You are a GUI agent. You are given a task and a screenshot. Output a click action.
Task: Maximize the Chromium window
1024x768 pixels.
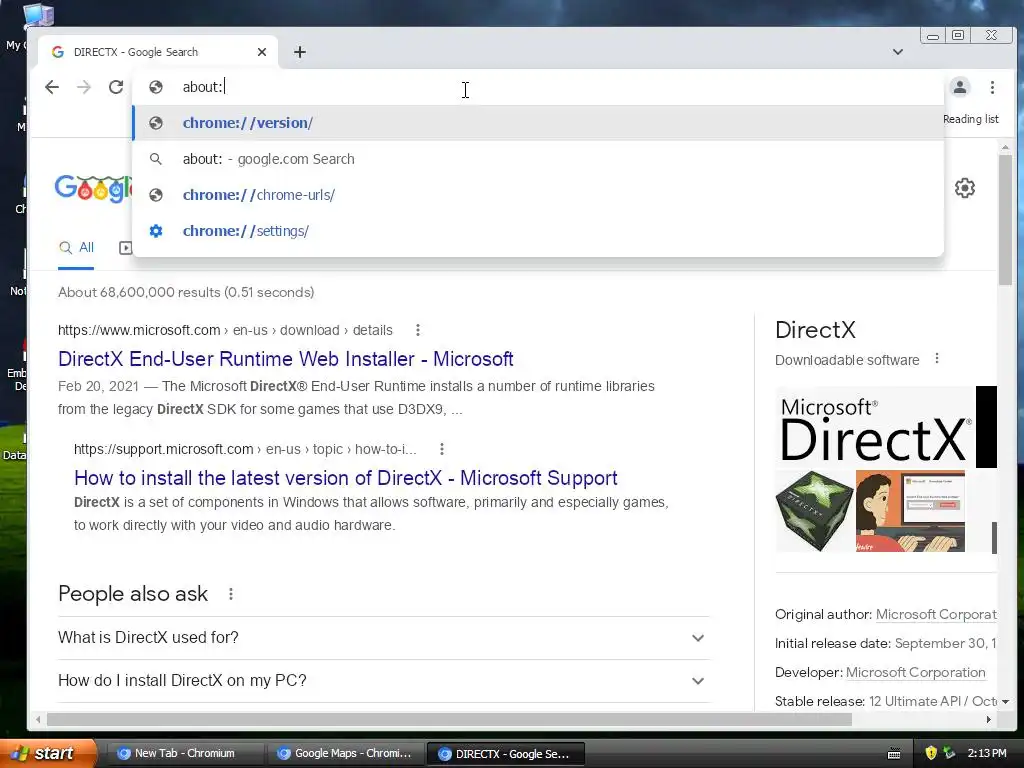958,35
